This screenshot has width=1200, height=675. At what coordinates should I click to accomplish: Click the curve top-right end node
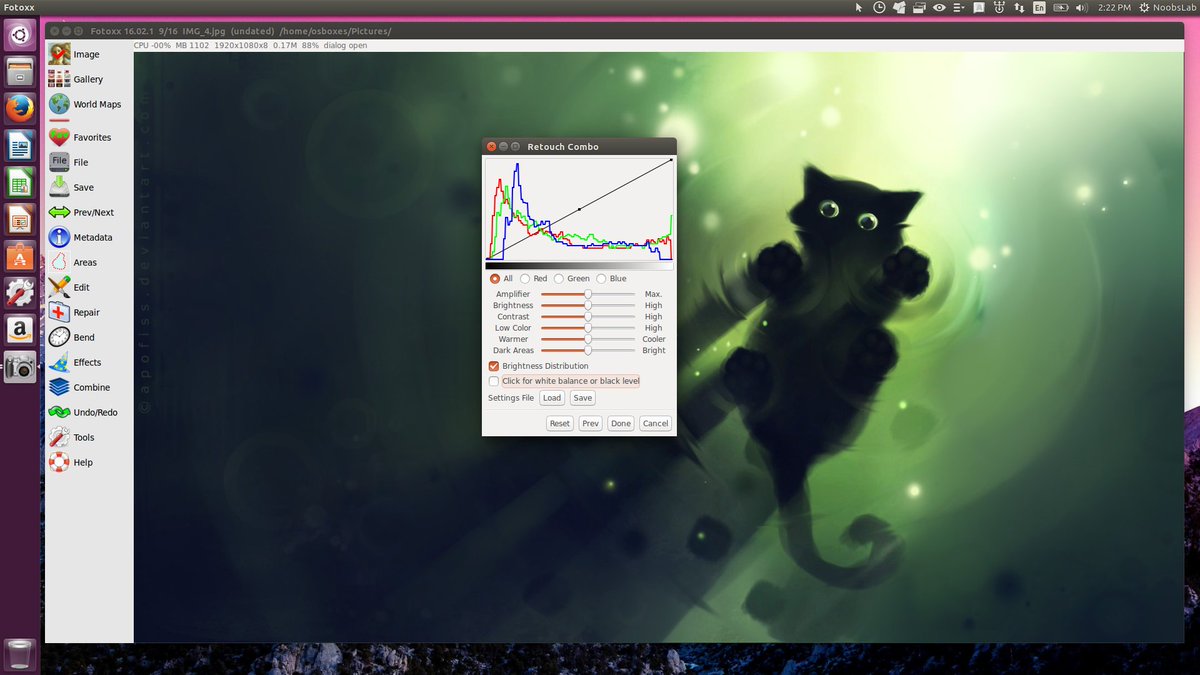[x=670, y=160]
